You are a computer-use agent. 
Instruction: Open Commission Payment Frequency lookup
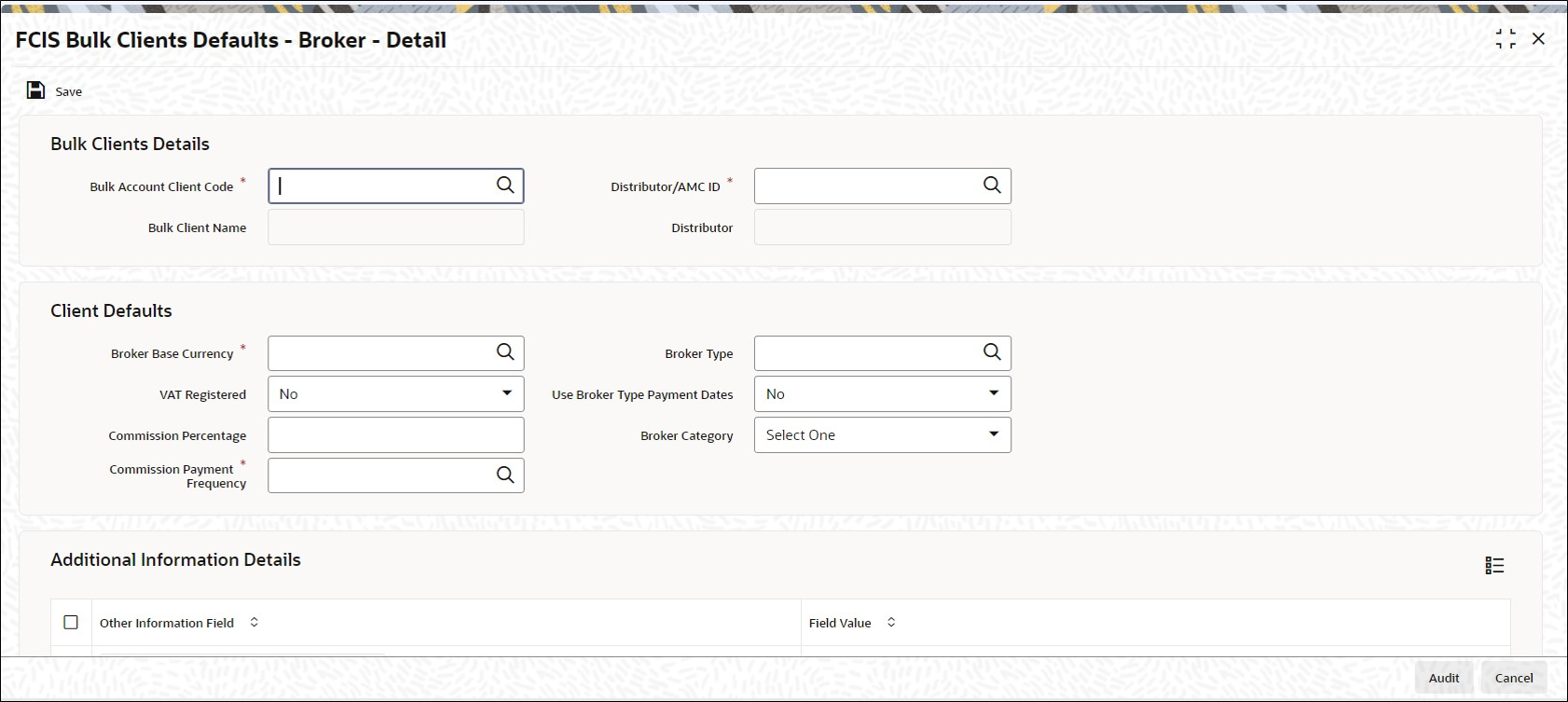click(505, 475)
